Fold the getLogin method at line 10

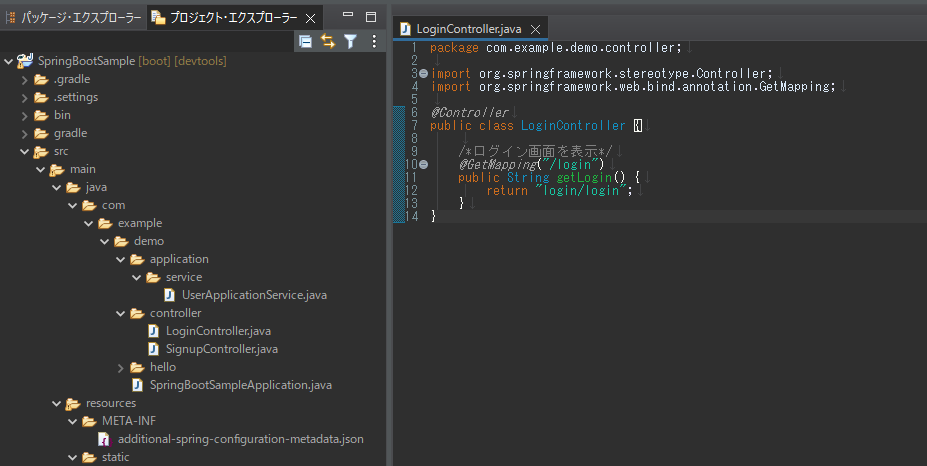[x=423, y=164]
